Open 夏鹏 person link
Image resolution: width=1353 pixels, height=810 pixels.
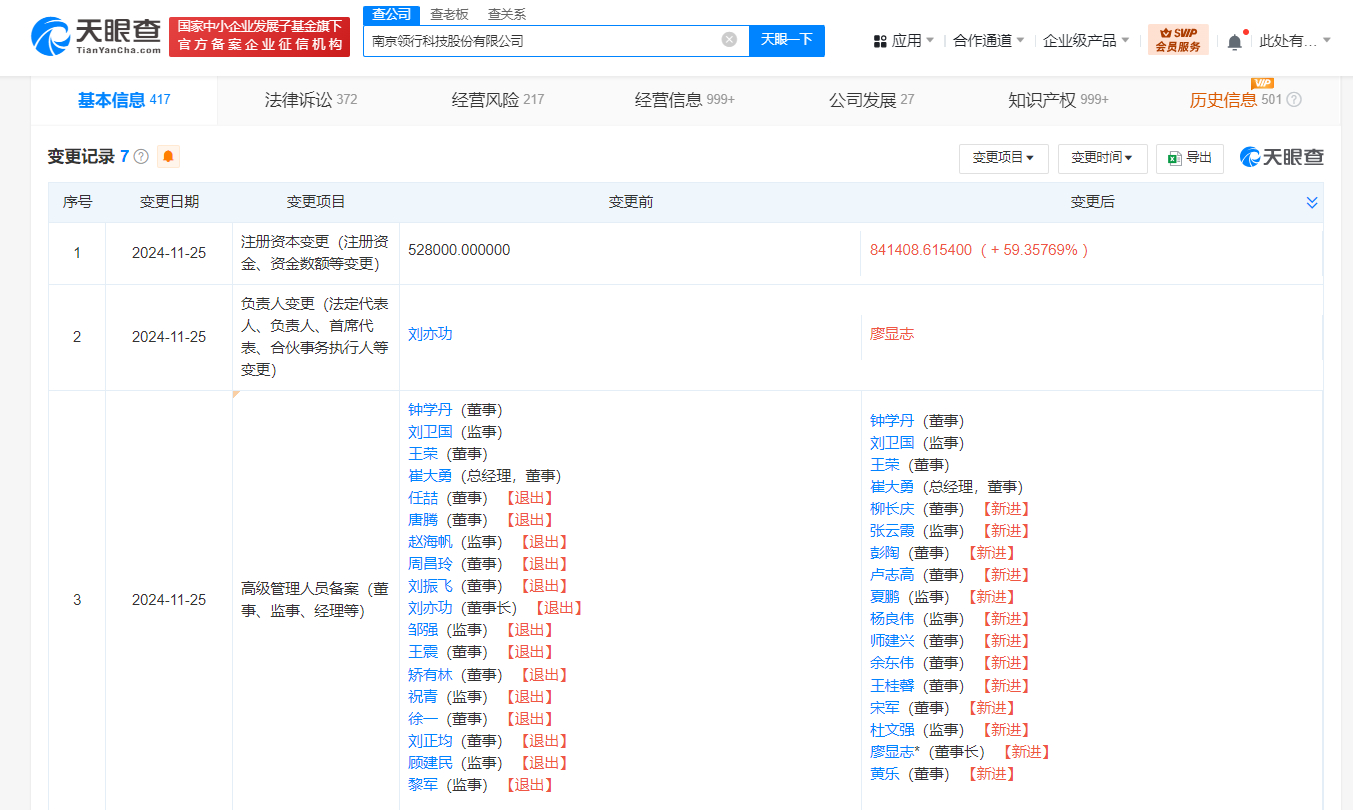885,596
